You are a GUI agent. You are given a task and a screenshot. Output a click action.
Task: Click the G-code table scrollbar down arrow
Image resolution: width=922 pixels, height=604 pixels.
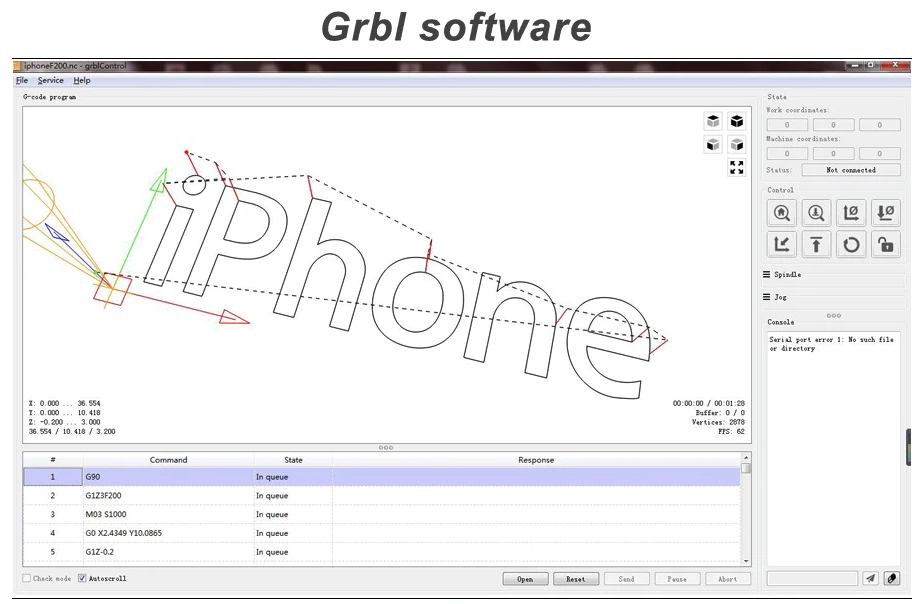(x=746, y=561)
